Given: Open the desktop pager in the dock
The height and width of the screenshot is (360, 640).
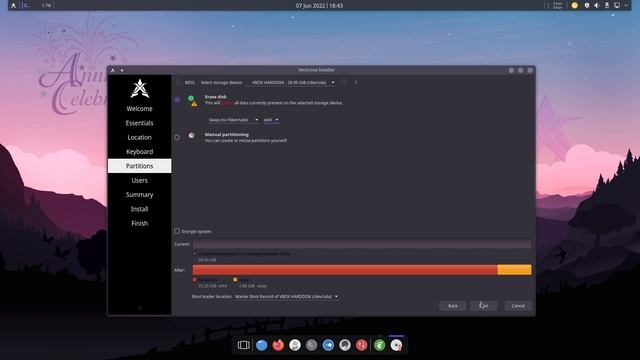Looking at the screenshot, I should pos(244,345).
